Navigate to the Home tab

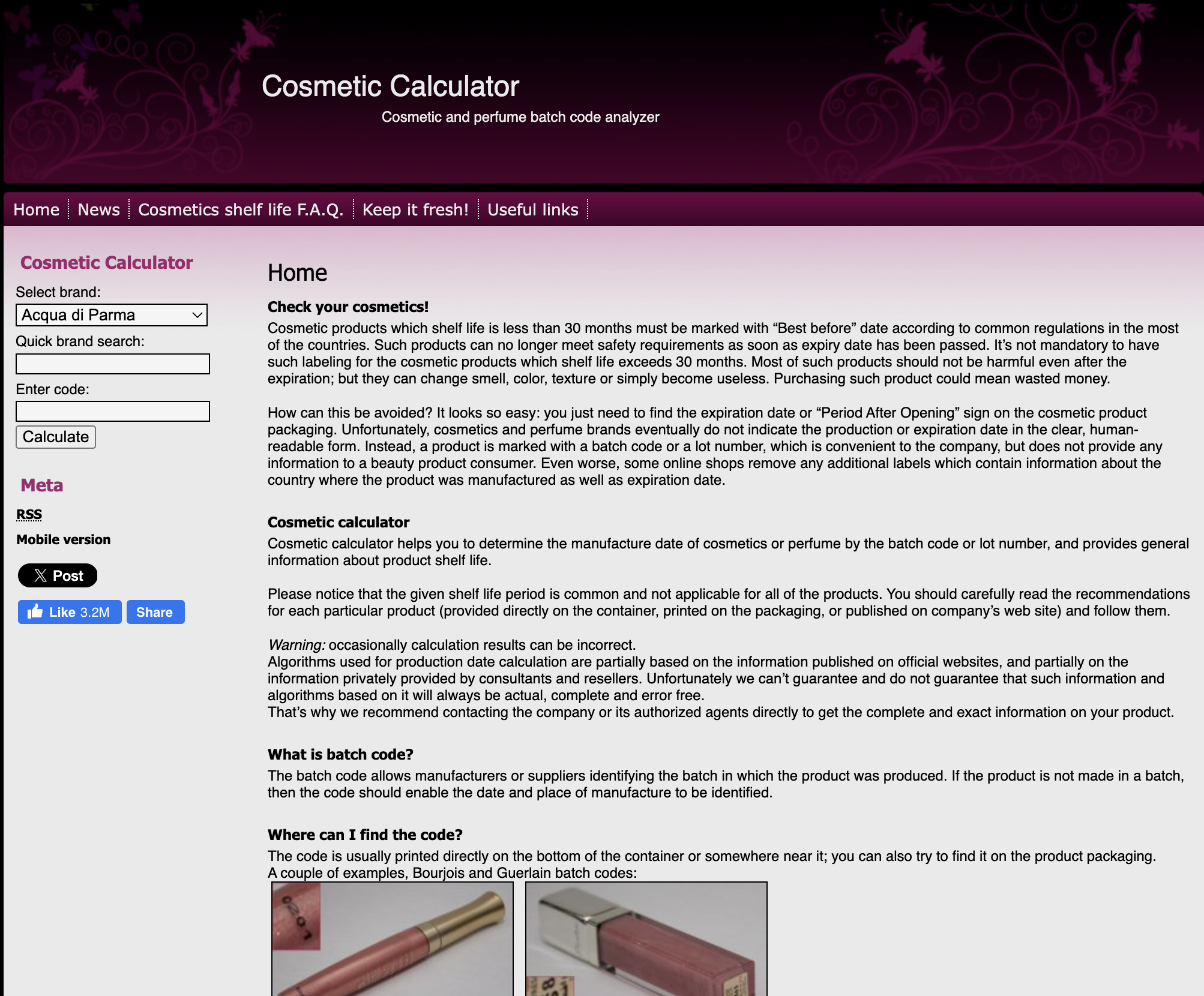(x=36, y=209)
